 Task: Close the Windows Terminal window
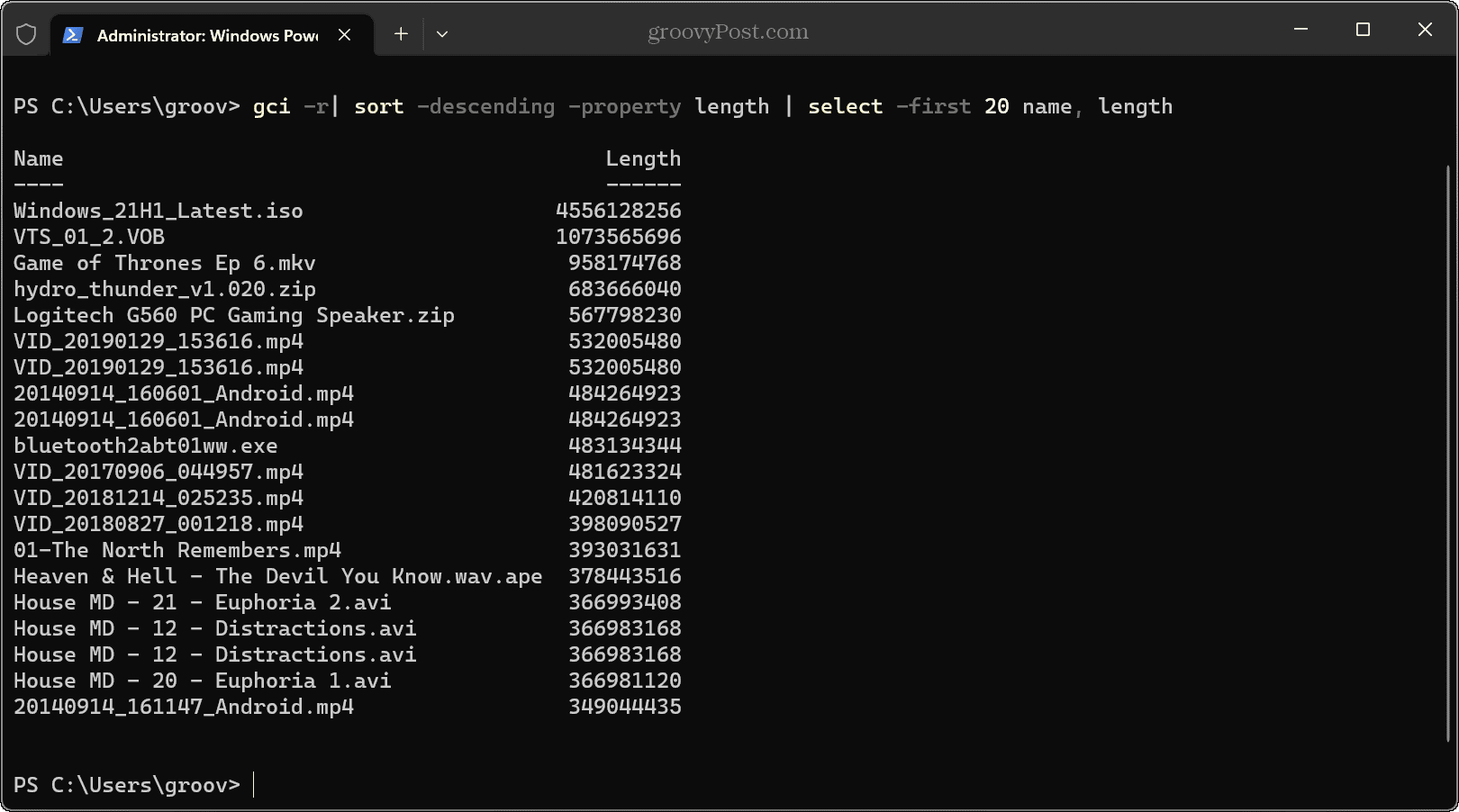click(x=1425, y=30)
